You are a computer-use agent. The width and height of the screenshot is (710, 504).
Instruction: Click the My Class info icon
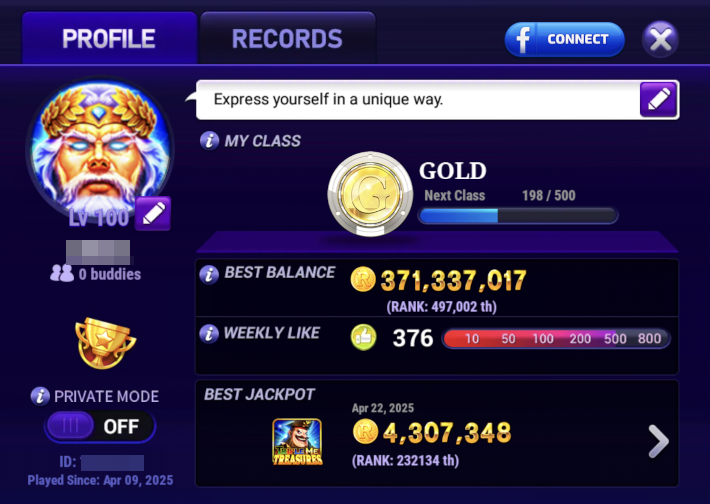click(209, 141)
